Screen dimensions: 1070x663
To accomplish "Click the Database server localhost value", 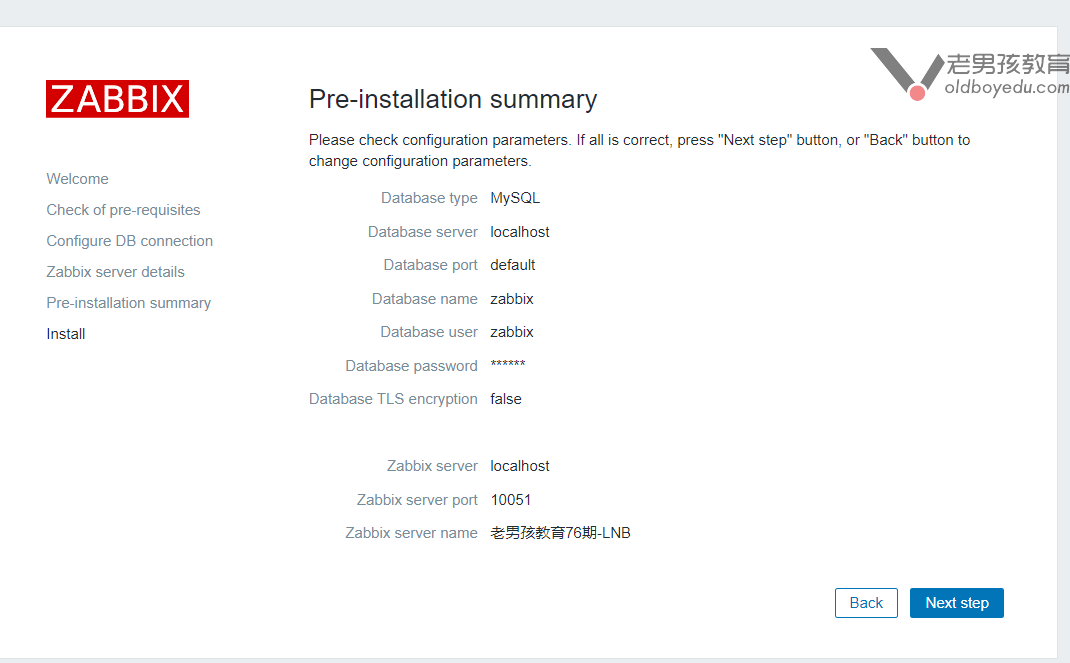I will point(520,232).
